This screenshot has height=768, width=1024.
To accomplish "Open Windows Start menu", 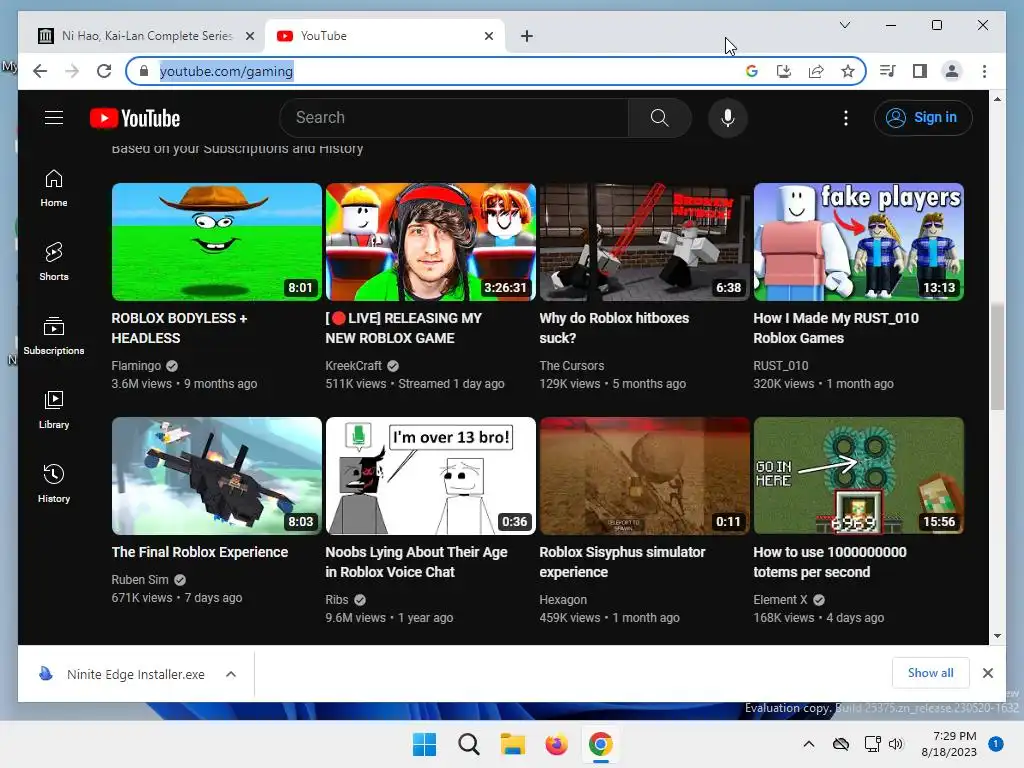I will click(x=424, y=744).
